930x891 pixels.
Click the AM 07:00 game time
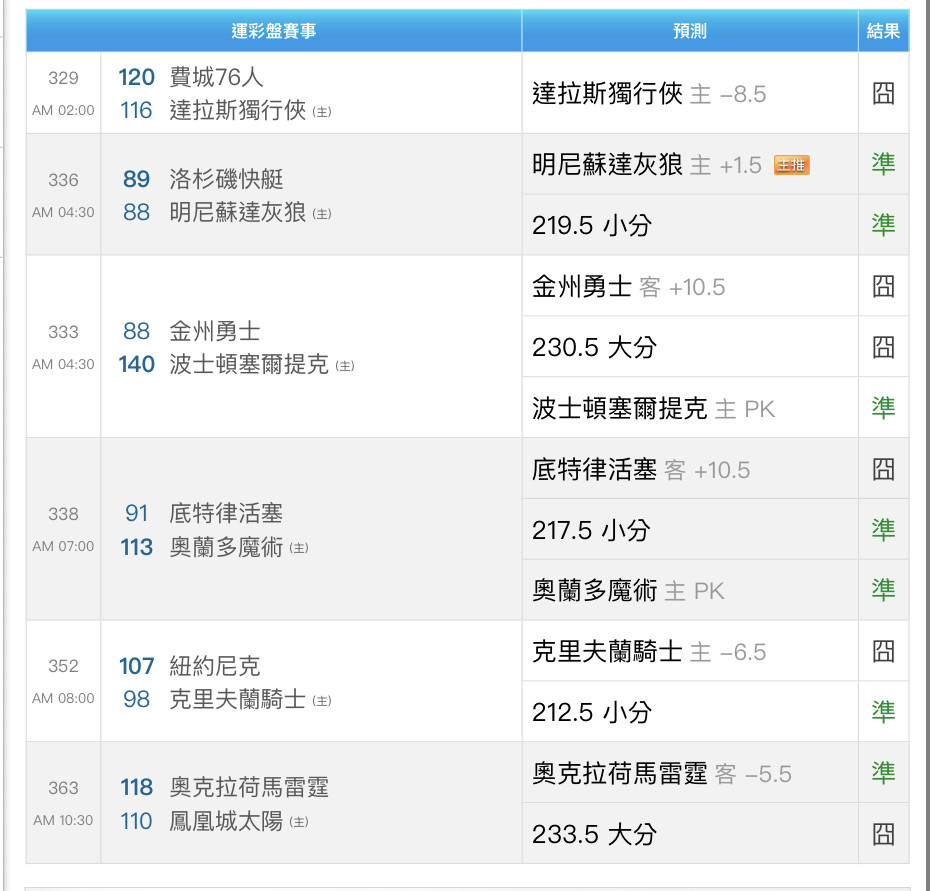tap(63, 546)
